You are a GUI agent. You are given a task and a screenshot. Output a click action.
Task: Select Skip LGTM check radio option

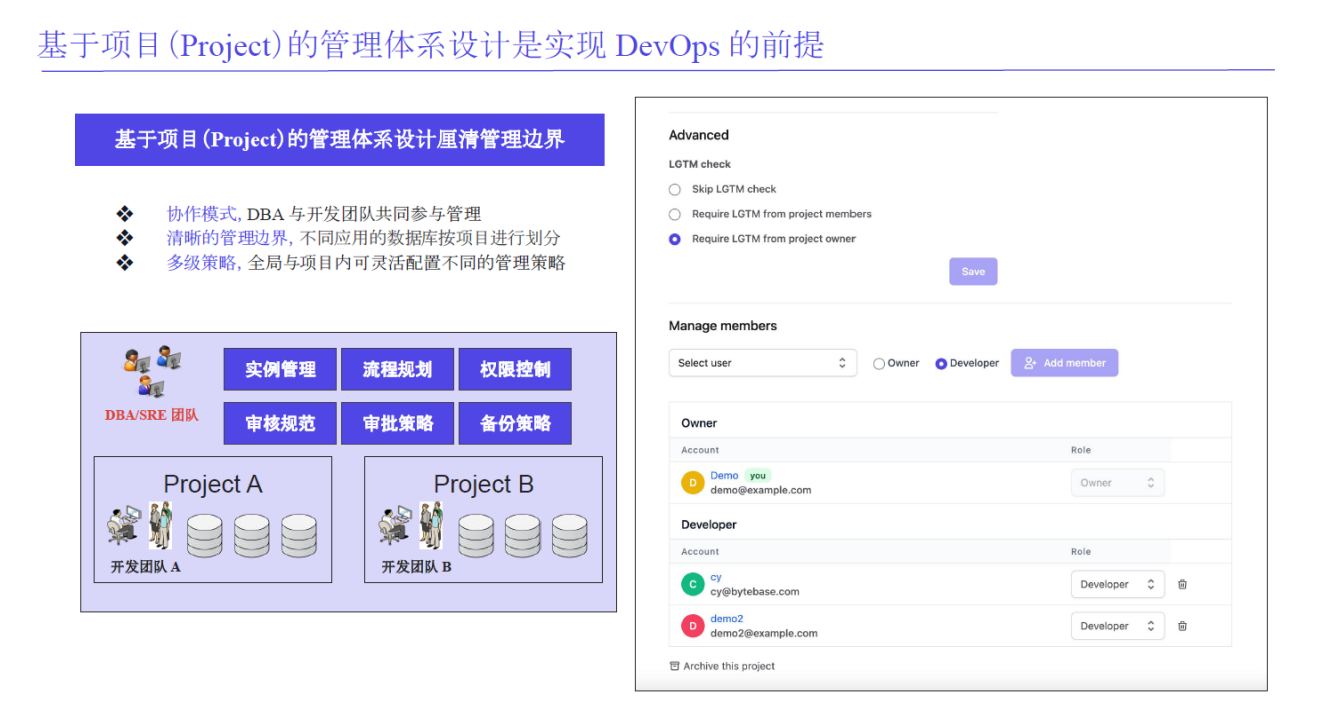[x=674, y=189]
